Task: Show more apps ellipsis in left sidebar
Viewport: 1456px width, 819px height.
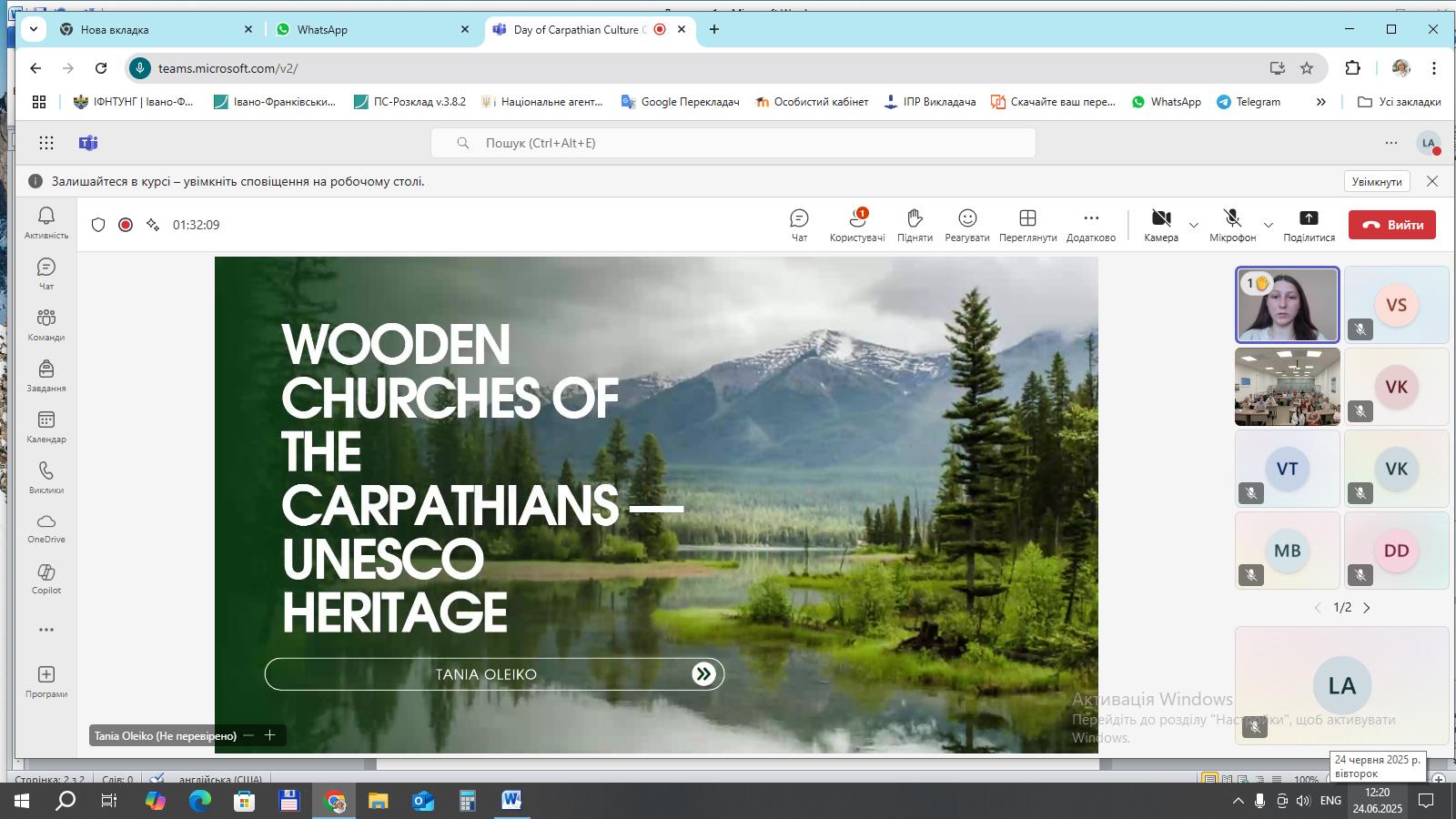Action: 46,630
